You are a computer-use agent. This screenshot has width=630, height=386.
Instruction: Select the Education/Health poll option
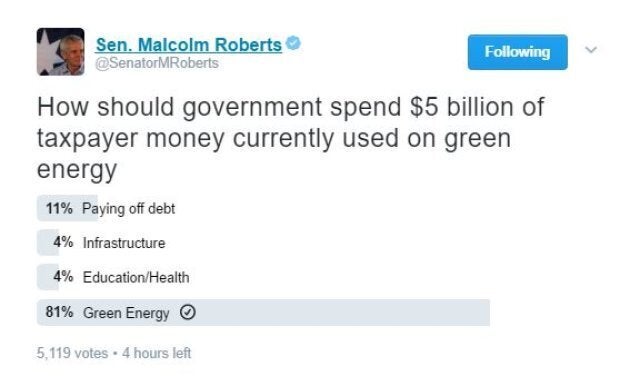[136, 278]
